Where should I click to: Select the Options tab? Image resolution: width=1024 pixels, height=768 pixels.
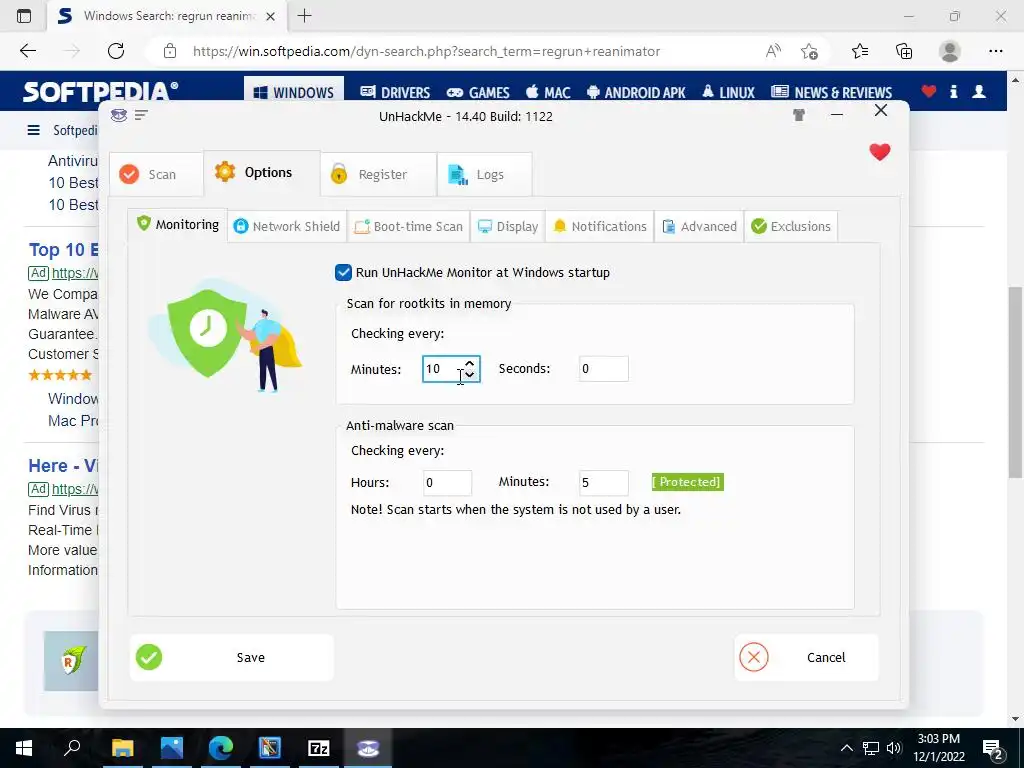[262, 172]
